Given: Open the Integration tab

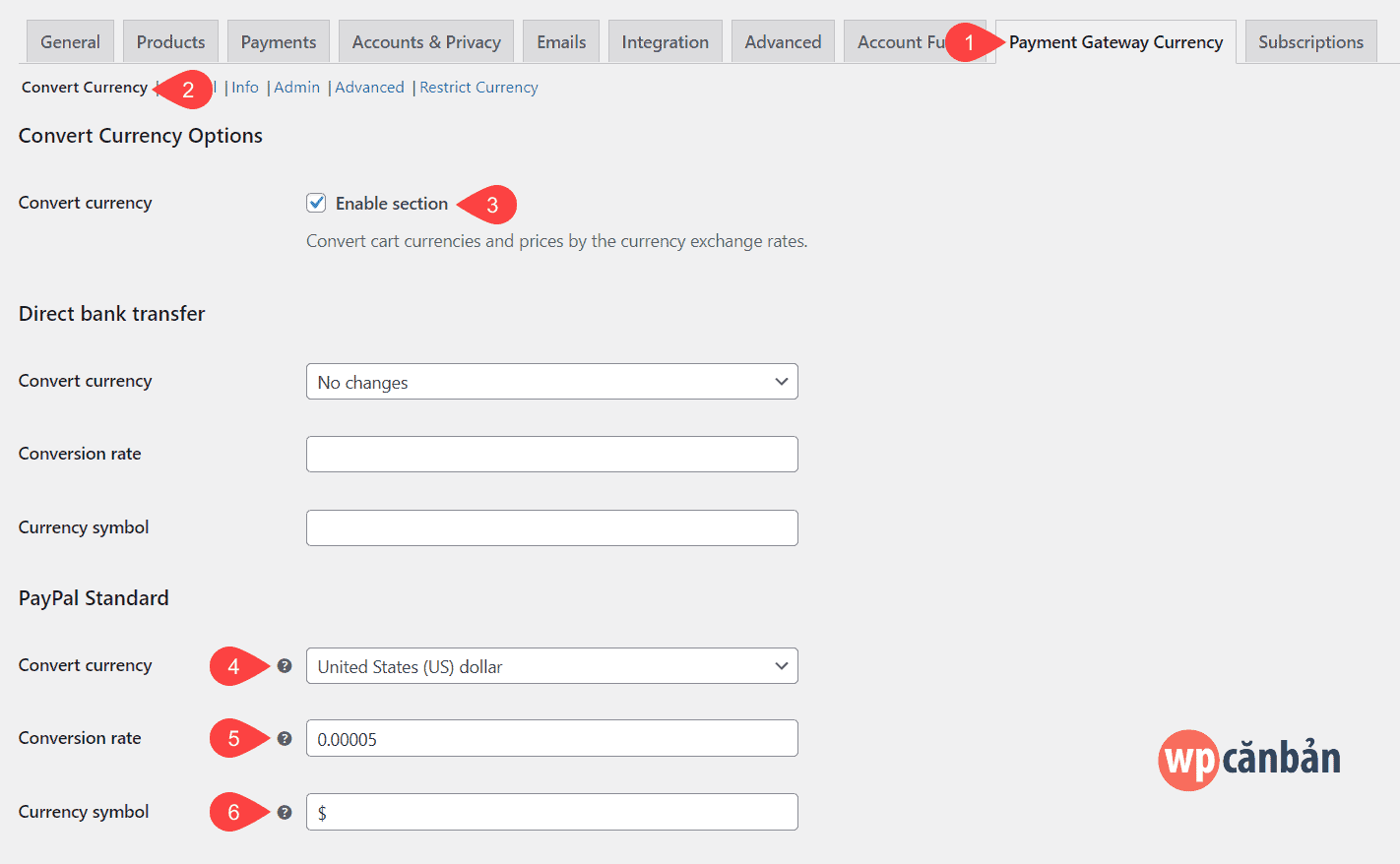Looking at the screenshot, I should coord(665,41).
